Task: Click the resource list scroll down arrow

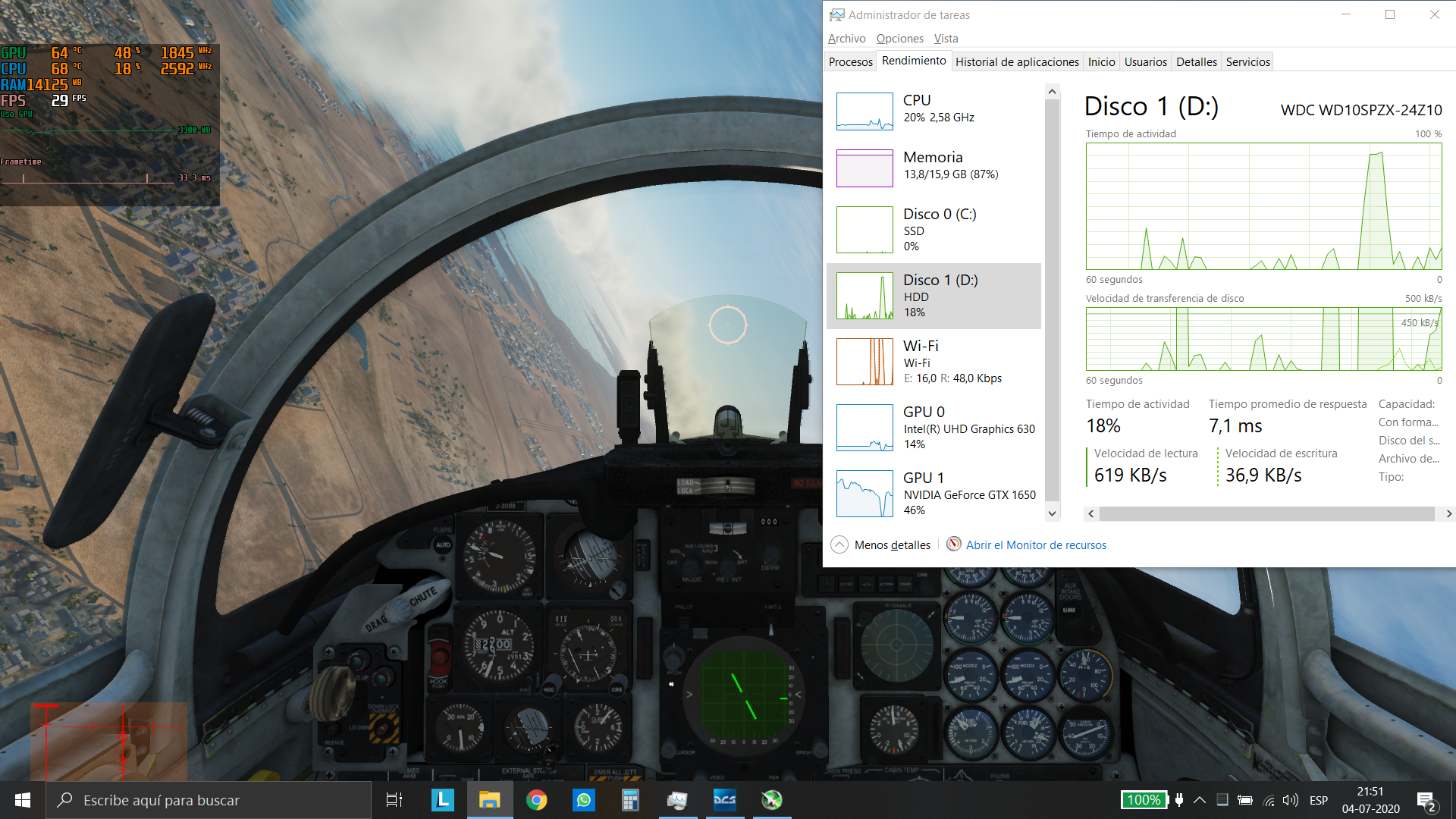Action: pyautogui.click(x=1052, y=513)
